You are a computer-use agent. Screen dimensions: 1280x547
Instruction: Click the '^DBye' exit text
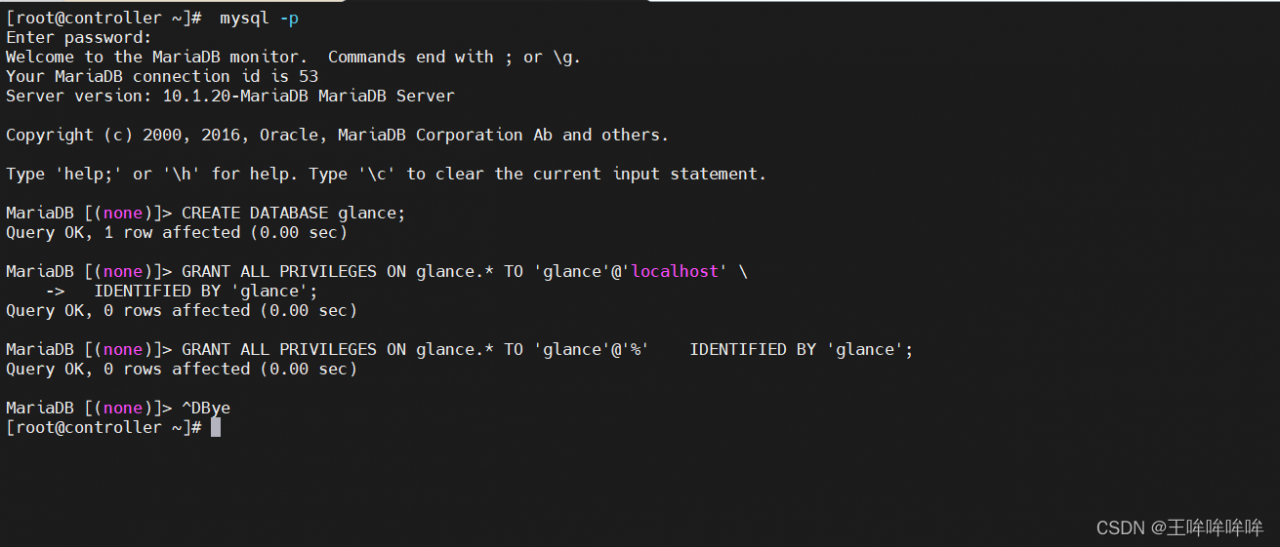pyautogui.click(x=206, y=408)
